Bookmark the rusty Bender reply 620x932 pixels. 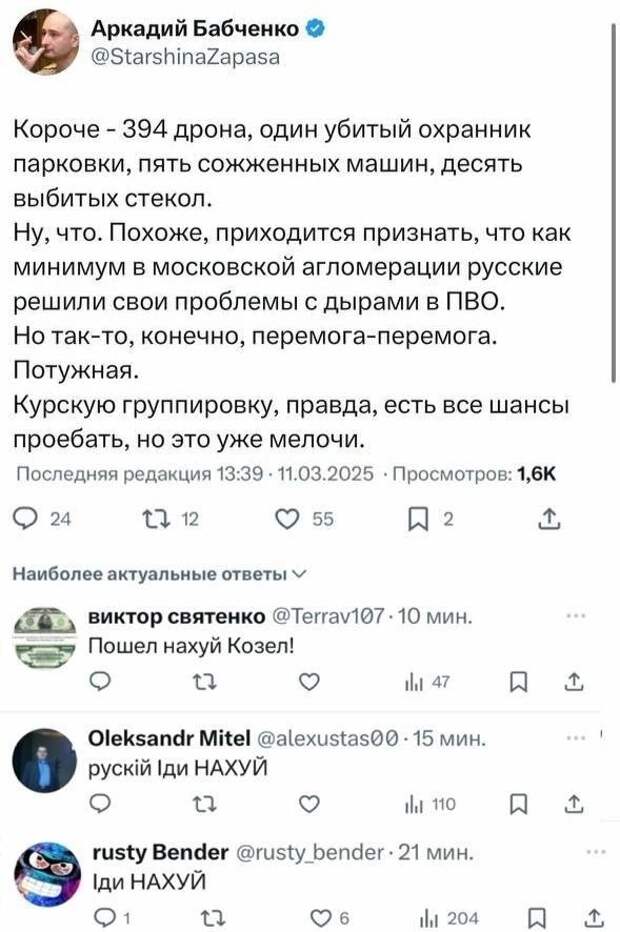click(537, 919)
